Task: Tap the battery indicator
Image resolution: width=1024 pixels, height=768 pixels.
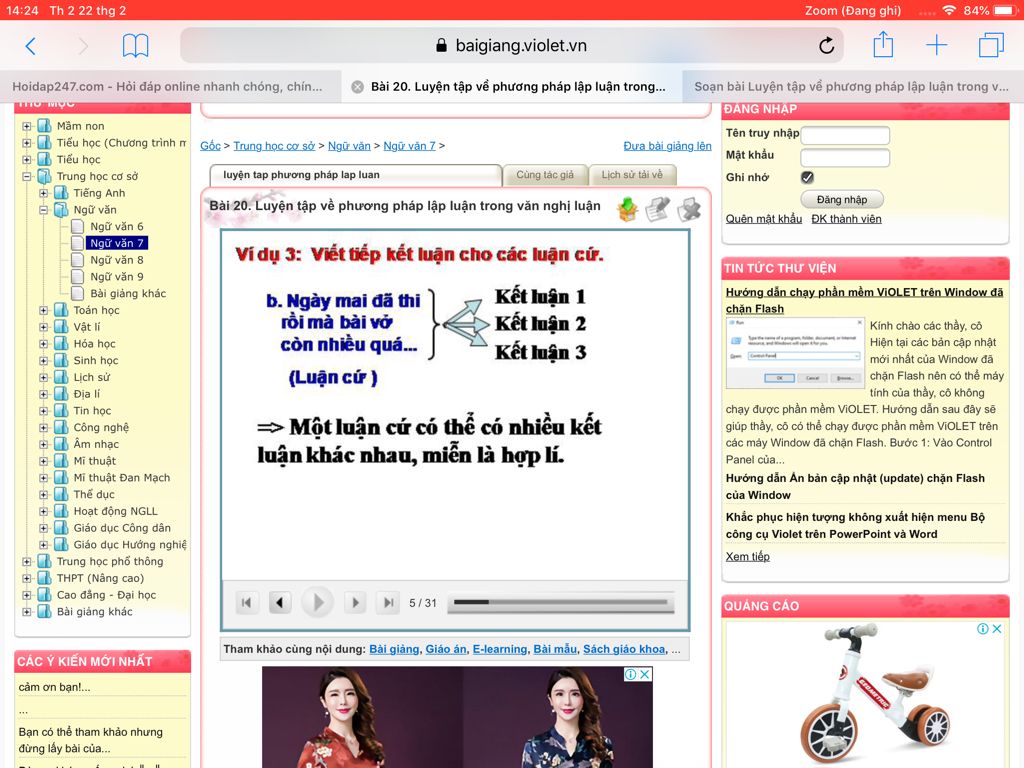Action: tap(1004, 10)
